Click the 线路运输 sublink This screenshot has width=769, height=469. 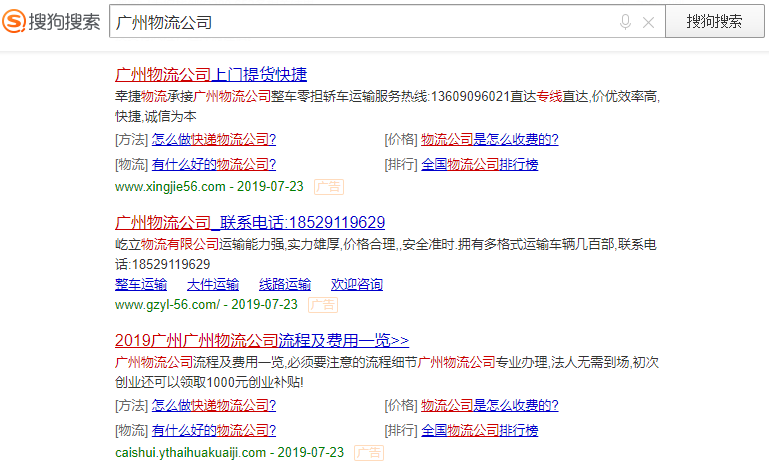point(285,285)
